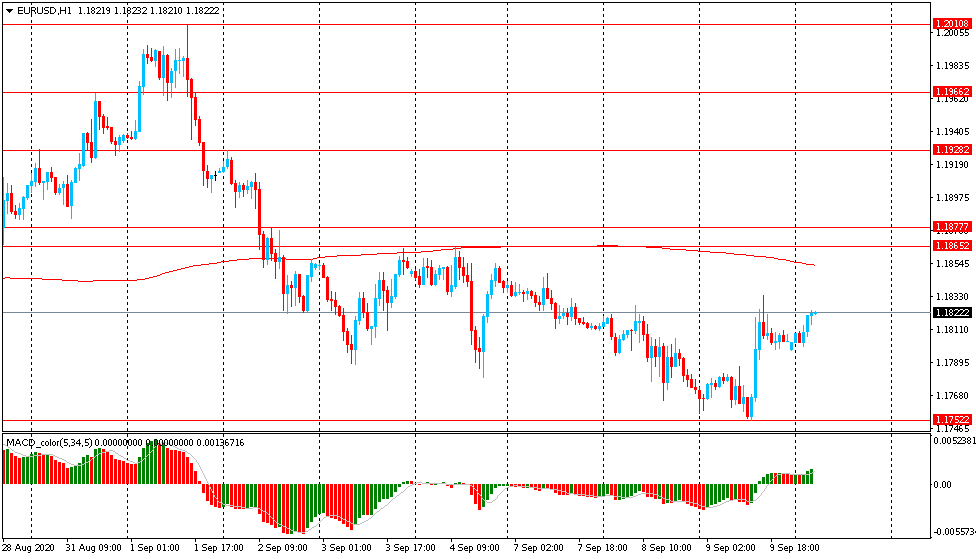Click the 0.00 MACD scale value
976x559 pixels.
tap(942, 484)
